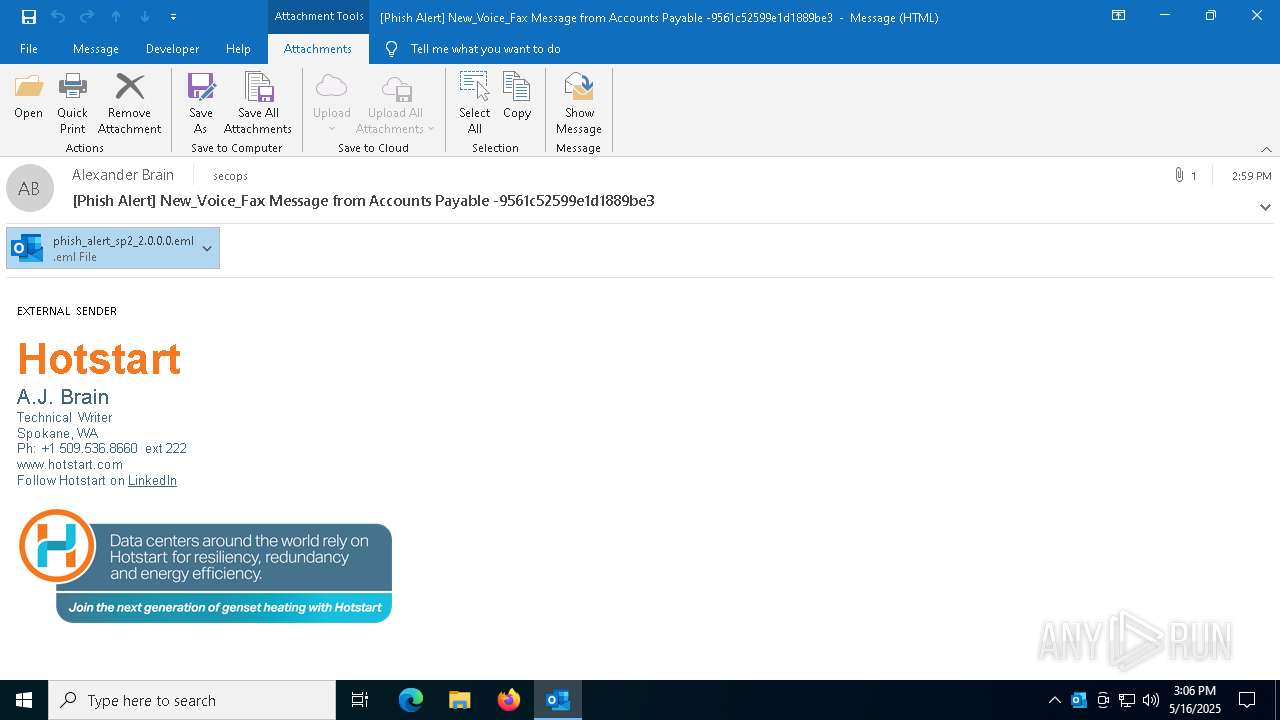Go to previous item with up arrow
The height and width of the screenshot is (720, 1280).
point(116,17)
